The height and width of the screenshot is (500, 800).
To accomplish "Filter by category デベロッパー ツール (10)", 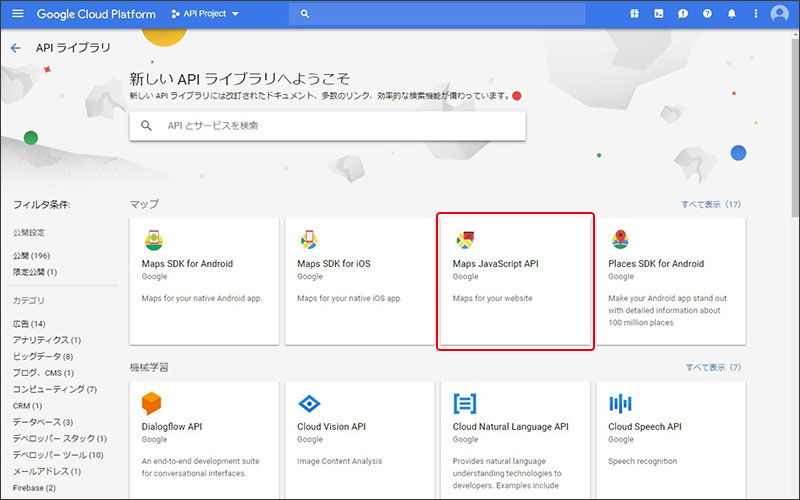I will pyautogui.click(x=58, y=455).
